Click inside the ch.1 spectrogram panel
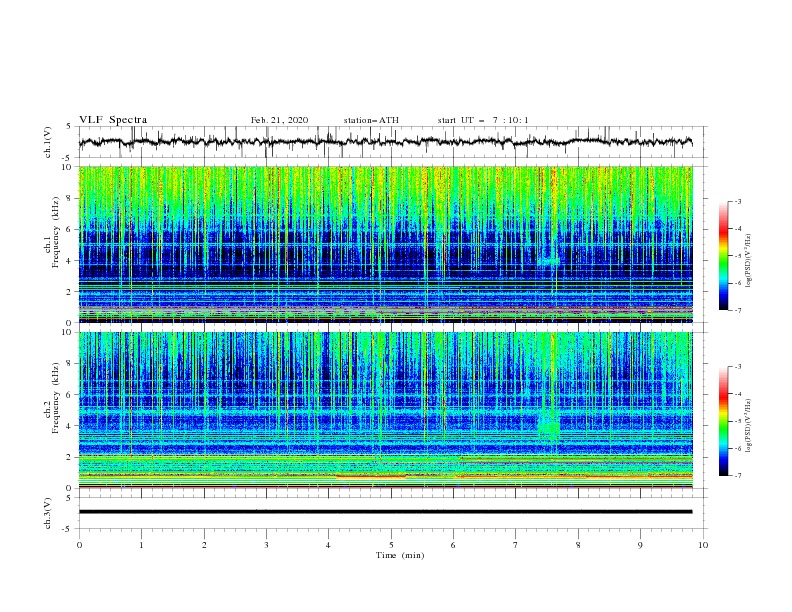This screenshot has width=792, height=612. 386,244
